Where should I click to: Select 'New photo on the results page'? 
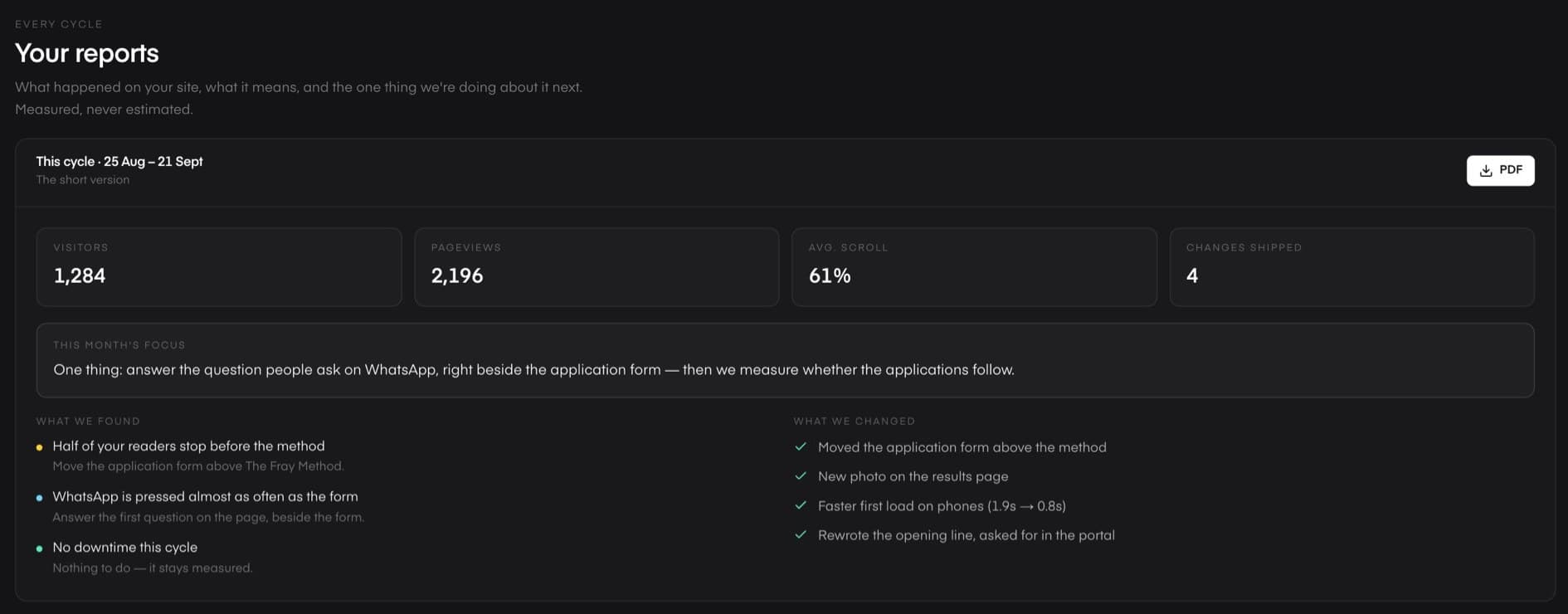(x=913, y=476)
